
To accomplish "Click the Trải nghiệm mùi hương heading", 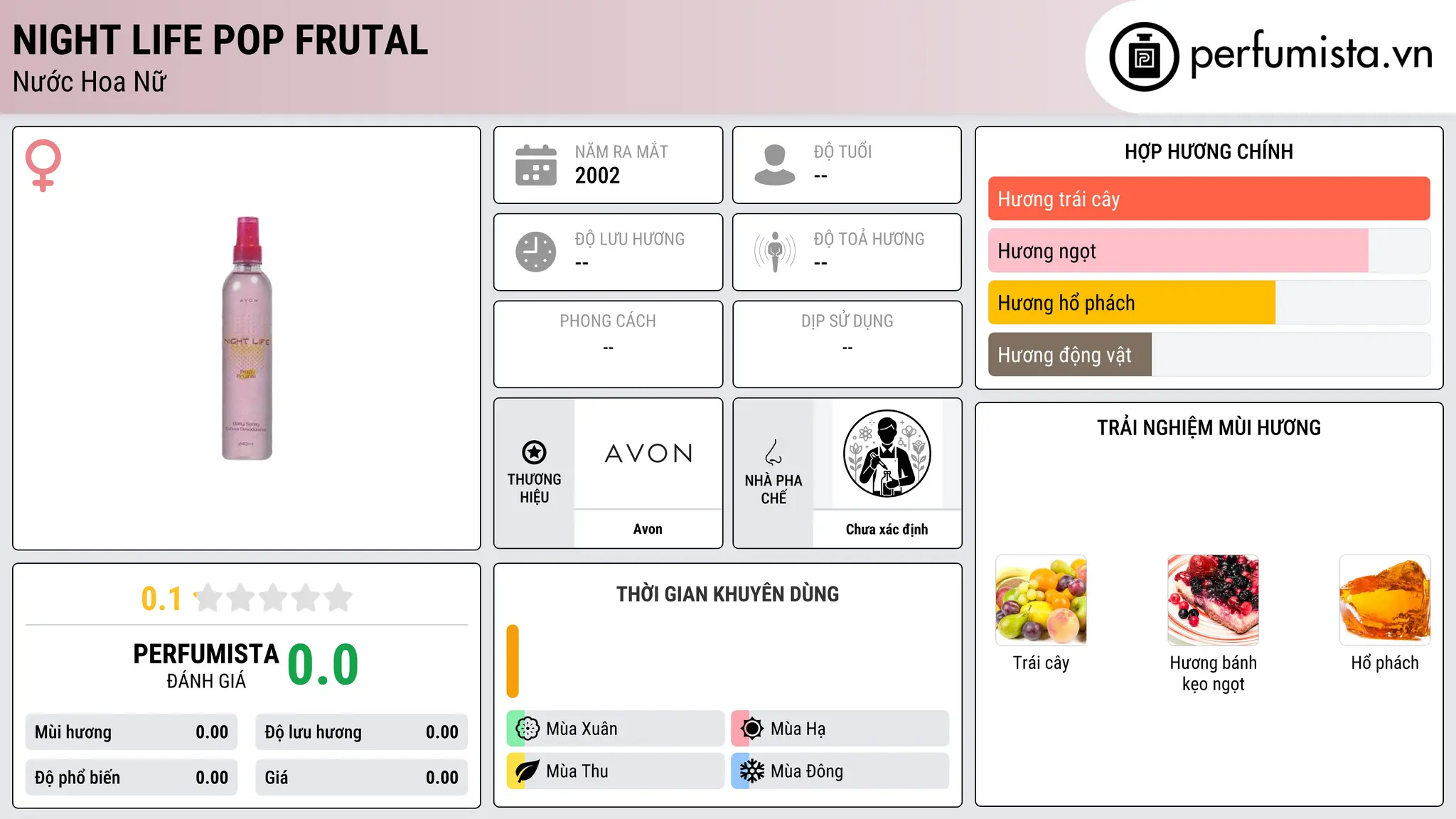I will [1209, 427].
